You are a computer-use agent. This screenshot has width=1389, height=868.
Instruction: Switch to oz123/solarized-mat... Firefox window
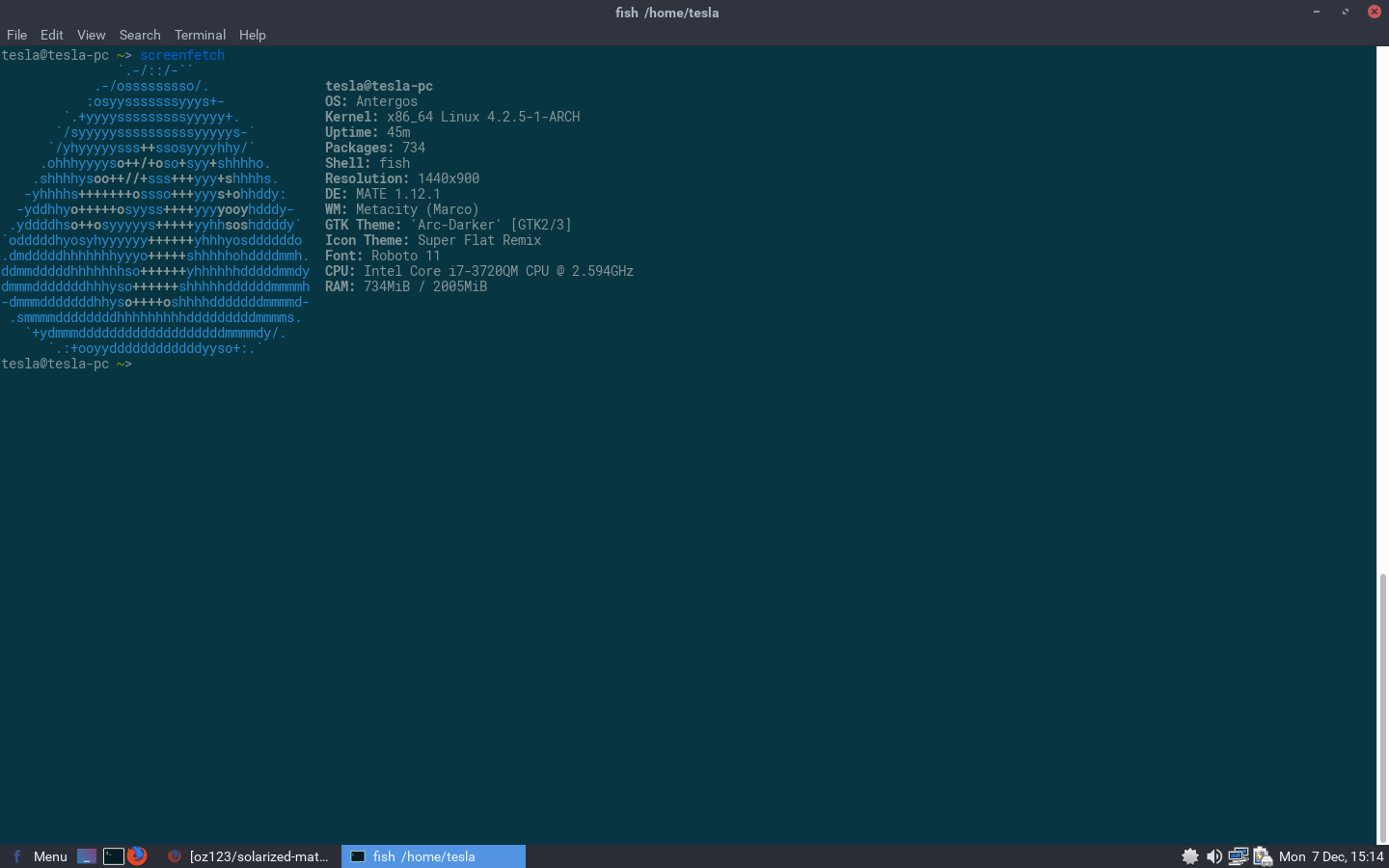tap(249, 856)
